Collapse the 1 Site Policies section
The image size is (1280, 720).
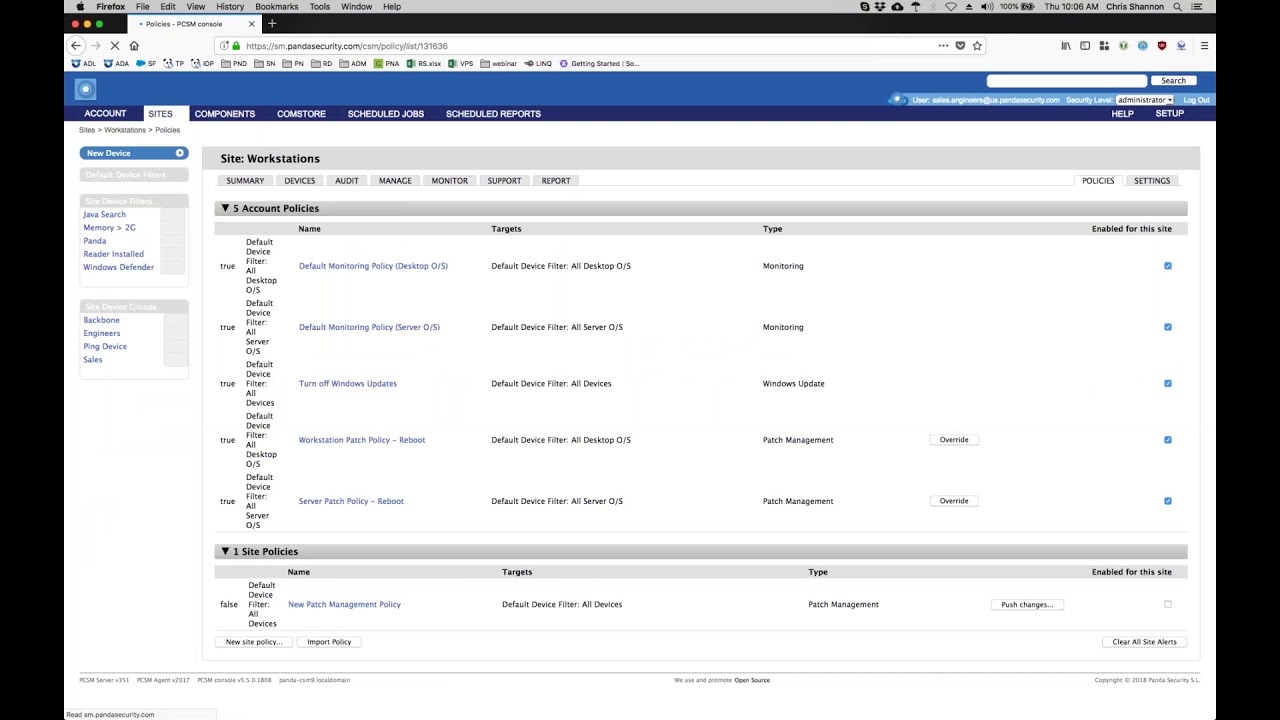click(x=225, y=551)
